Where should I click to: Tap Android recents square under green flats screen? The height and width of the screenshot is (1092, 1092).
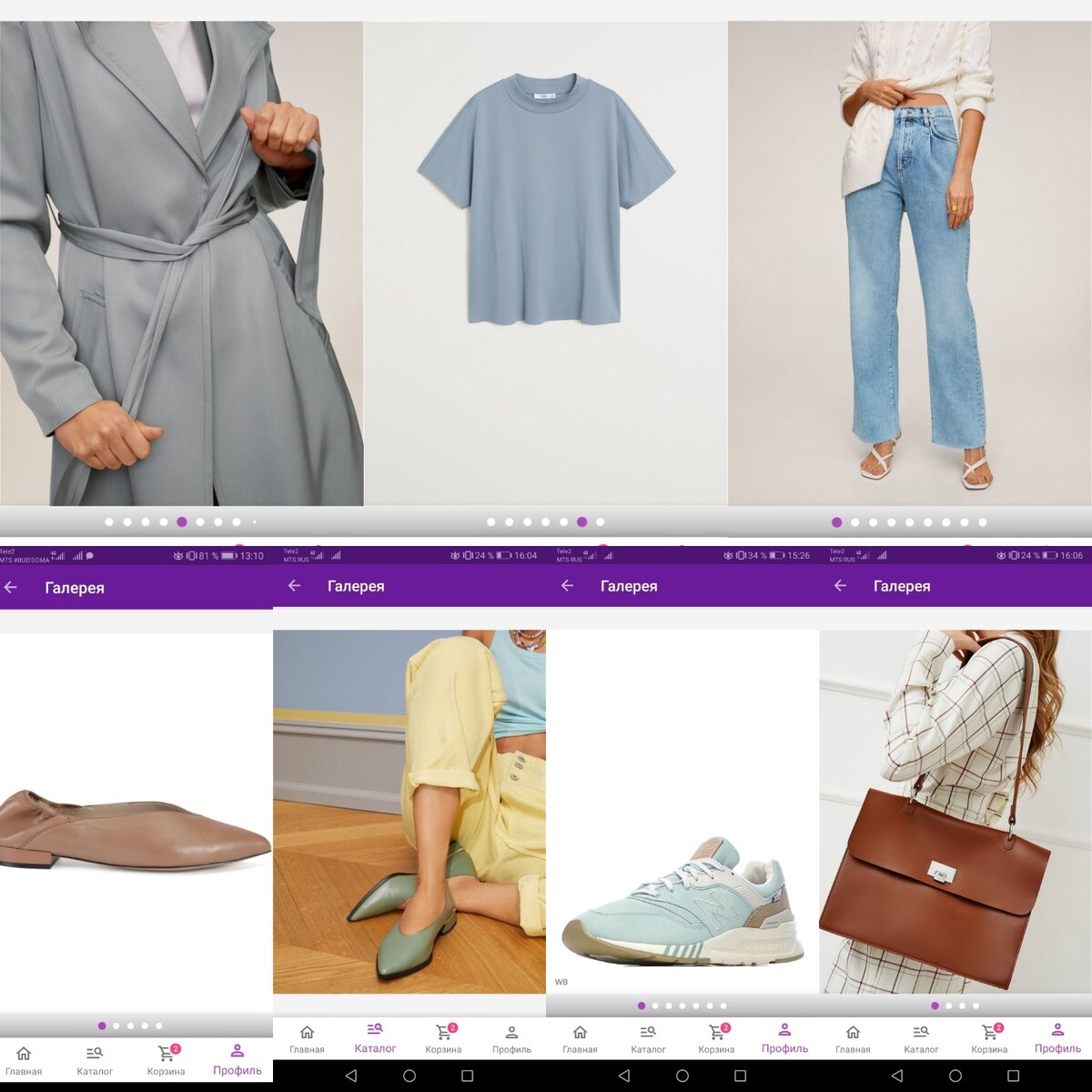point(467,1076)
